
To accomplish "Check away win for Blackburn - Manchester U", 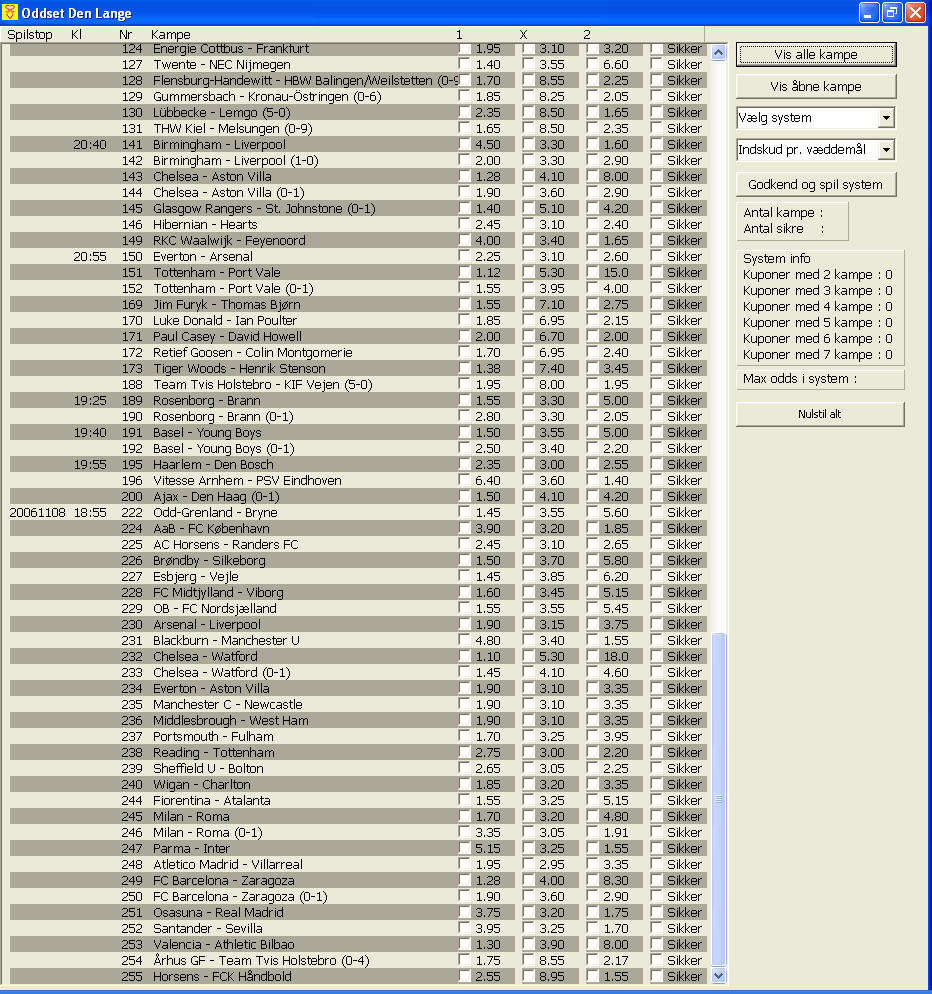I will coord(593,640).
